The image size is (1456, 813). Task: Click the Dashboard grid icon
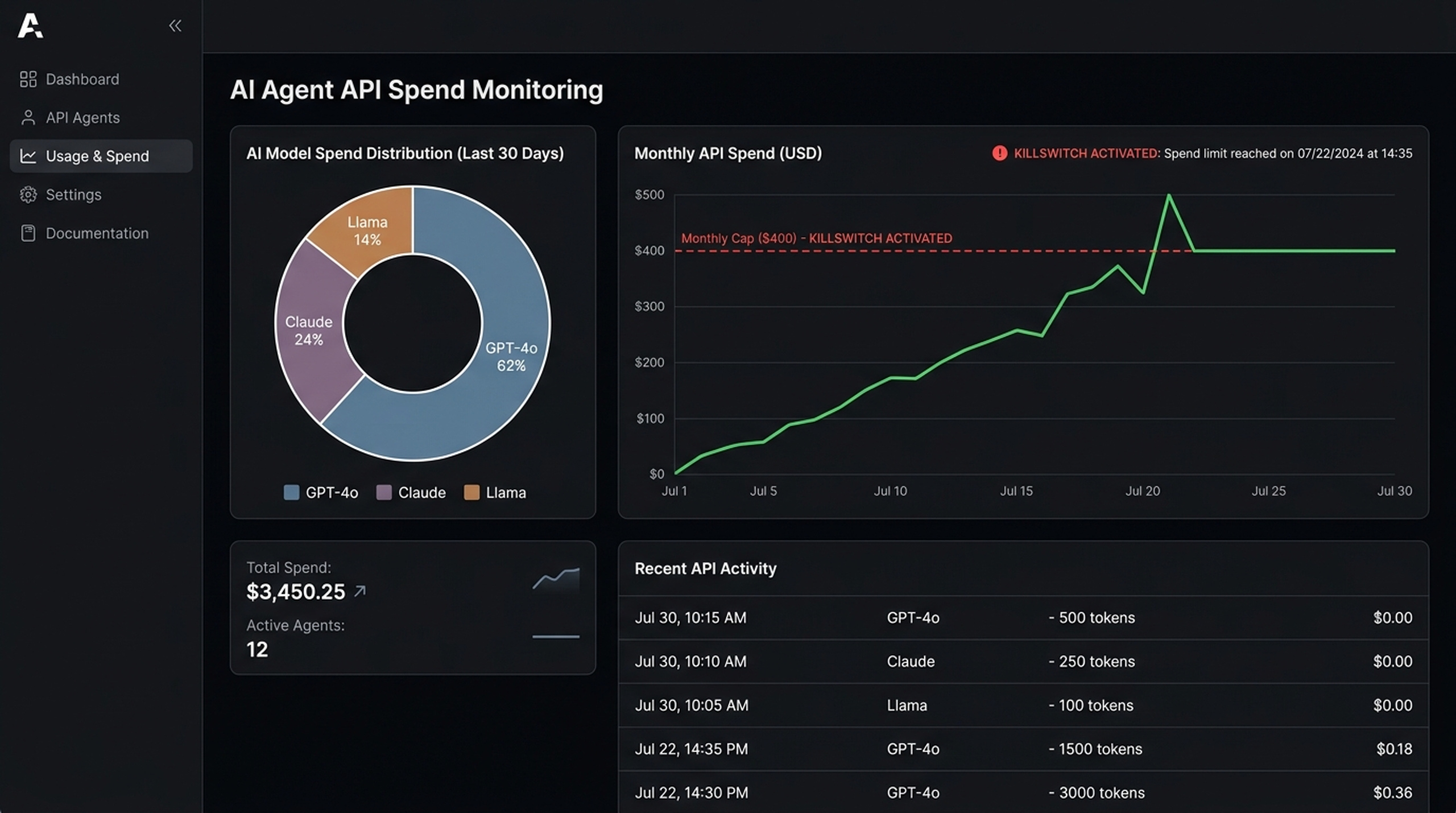[28, 79]
